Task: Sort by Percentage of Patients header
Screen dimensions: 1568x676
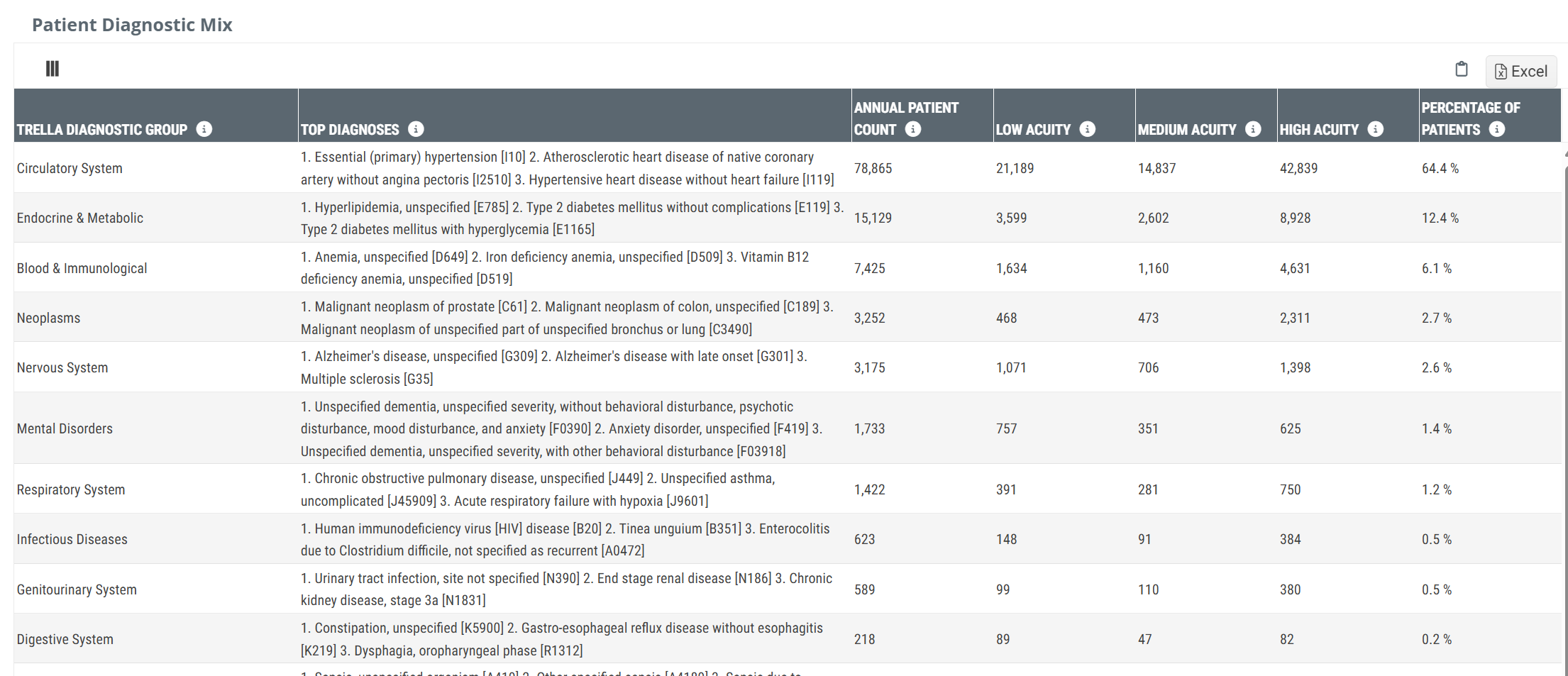Action: (1471, 118)
